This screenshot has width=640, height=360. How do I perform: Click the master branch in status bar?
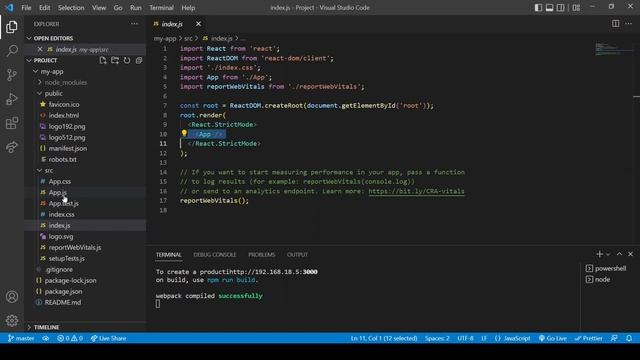pos(21,338)
